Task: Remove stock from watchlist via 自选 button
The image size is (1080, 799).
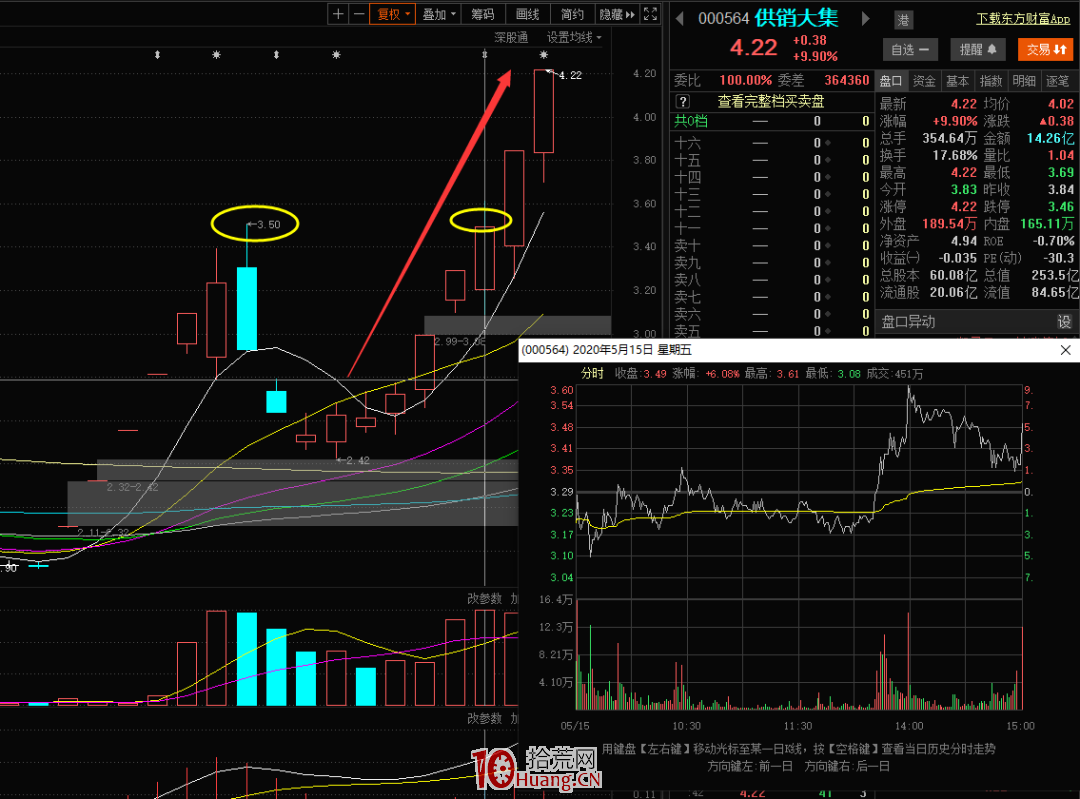Action: pyautogui.click(x=910, y=50)
